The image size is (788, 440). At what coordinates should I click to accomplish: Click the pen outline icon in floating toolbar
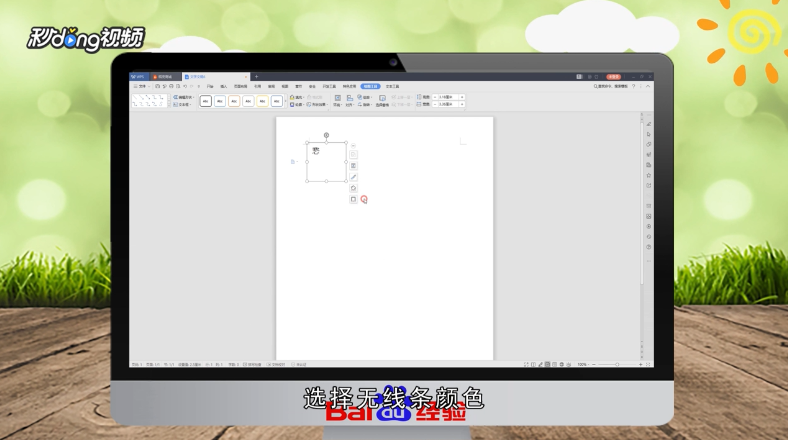353,177
